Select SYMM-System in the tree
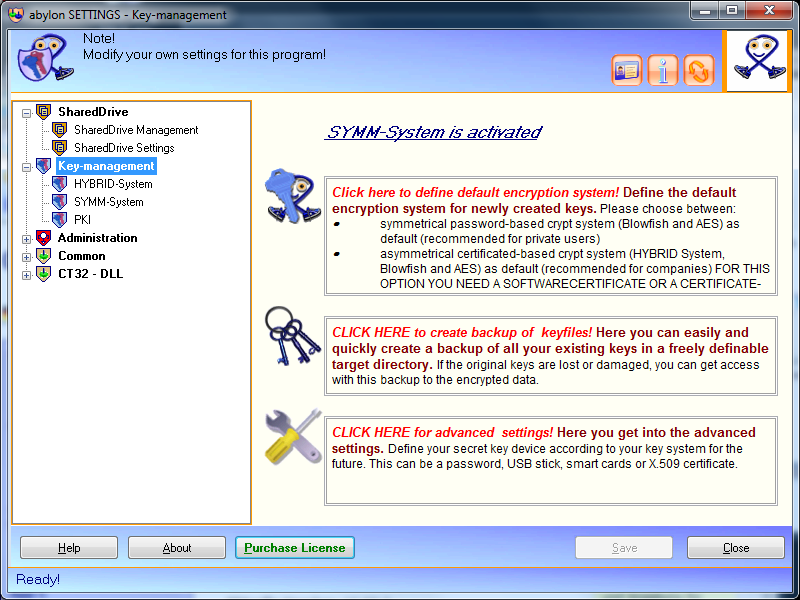 [109, 202]
